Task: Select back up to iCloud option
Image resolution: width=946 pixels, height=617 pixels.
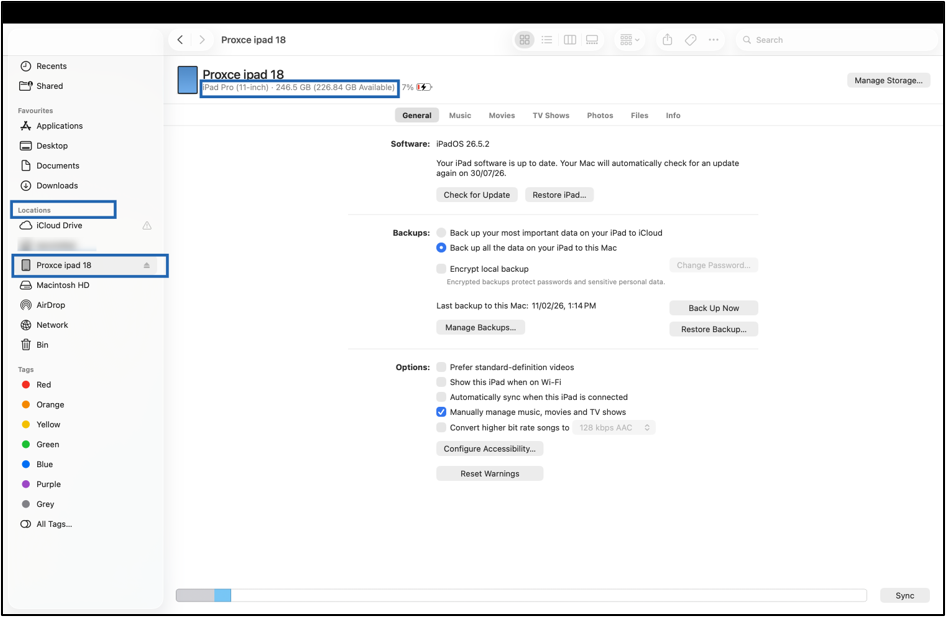Action: pyautogui.click(x=441, y=233)
